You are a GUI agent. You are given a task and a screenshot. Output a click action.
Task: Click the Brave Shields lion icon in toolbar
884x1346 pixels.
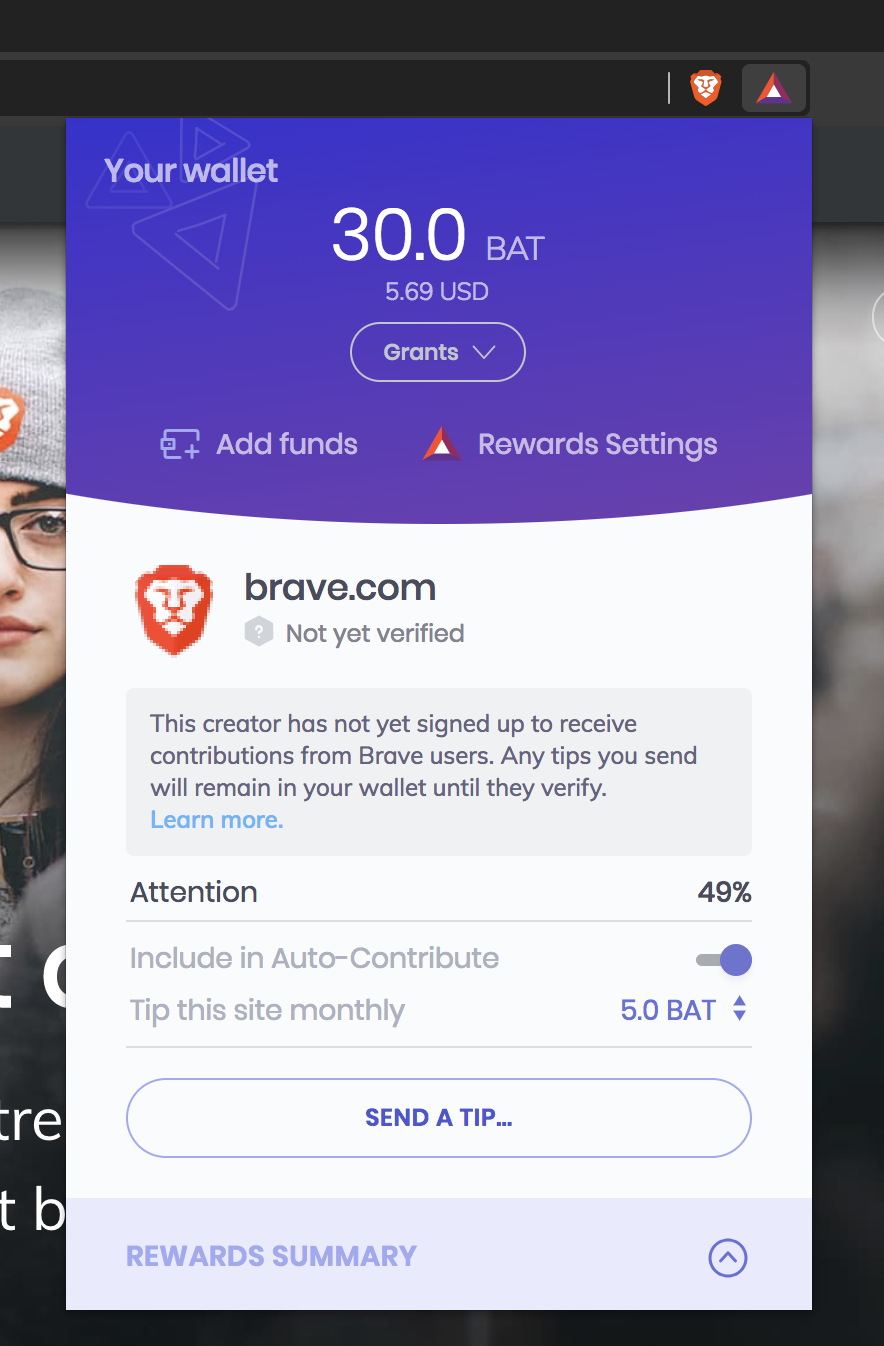click(706, 89)
